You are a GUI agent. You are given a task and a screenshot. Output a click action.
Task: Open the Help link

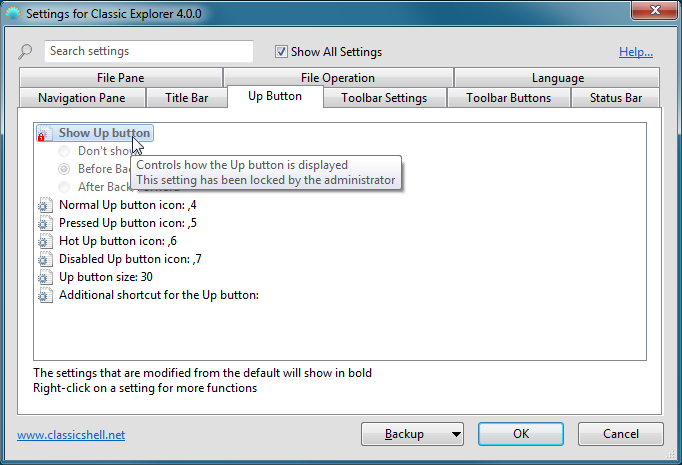tap(635, 52)
